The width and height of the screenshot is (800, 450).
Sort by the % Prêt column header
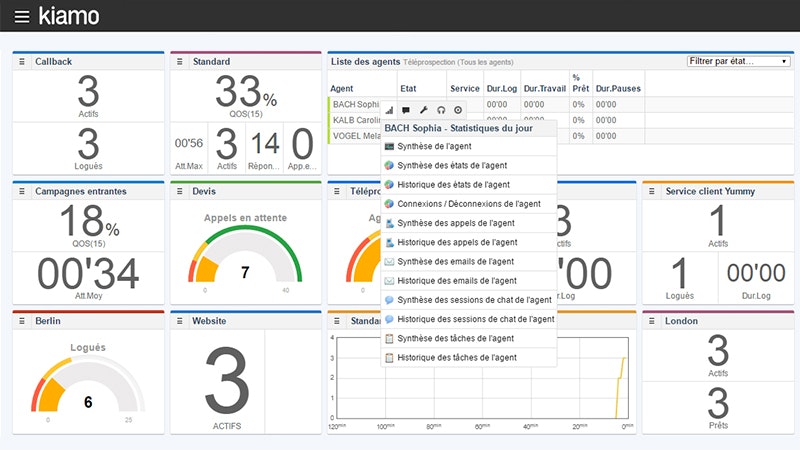[581, 83]
